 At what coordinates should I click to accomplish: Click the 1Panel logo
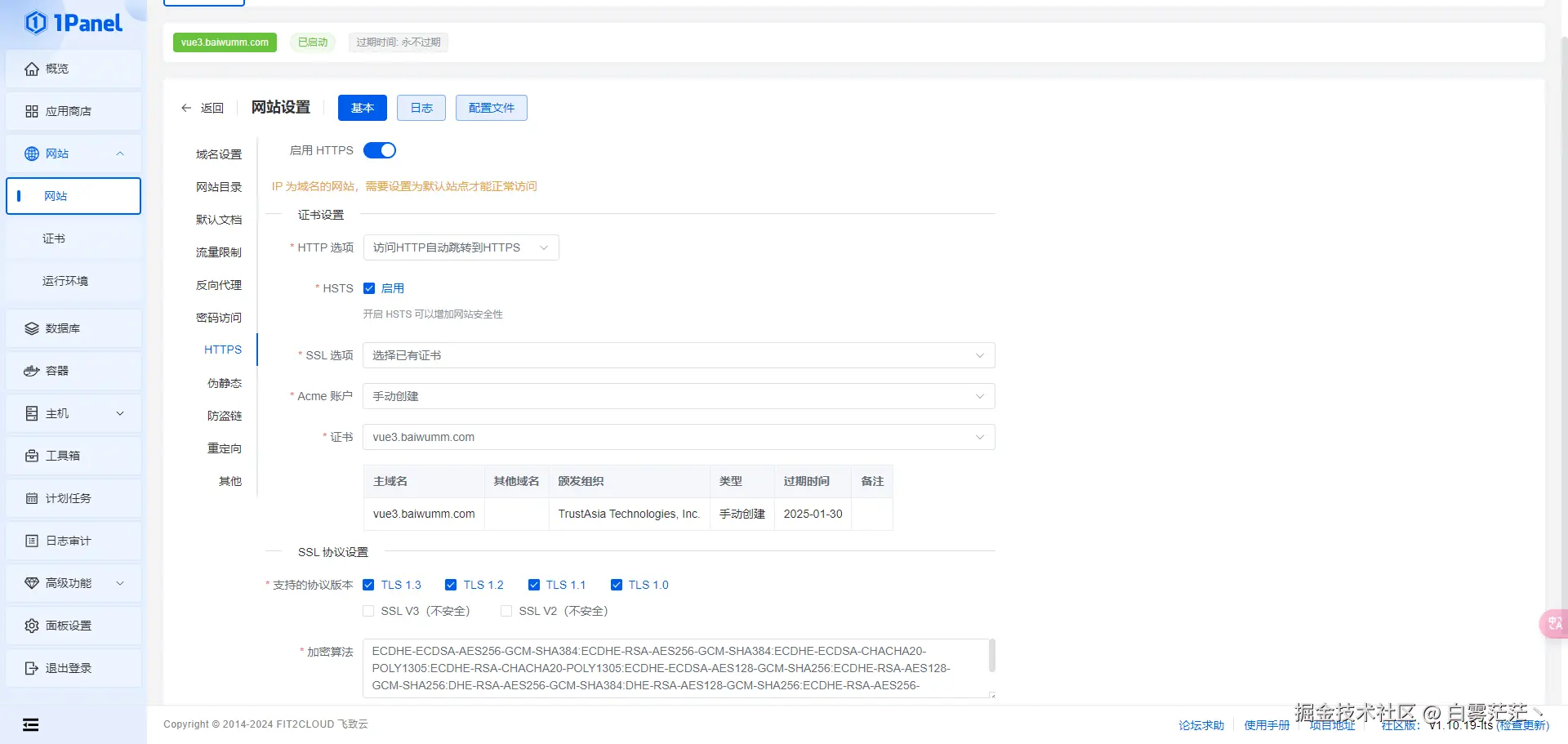(73, 23)
